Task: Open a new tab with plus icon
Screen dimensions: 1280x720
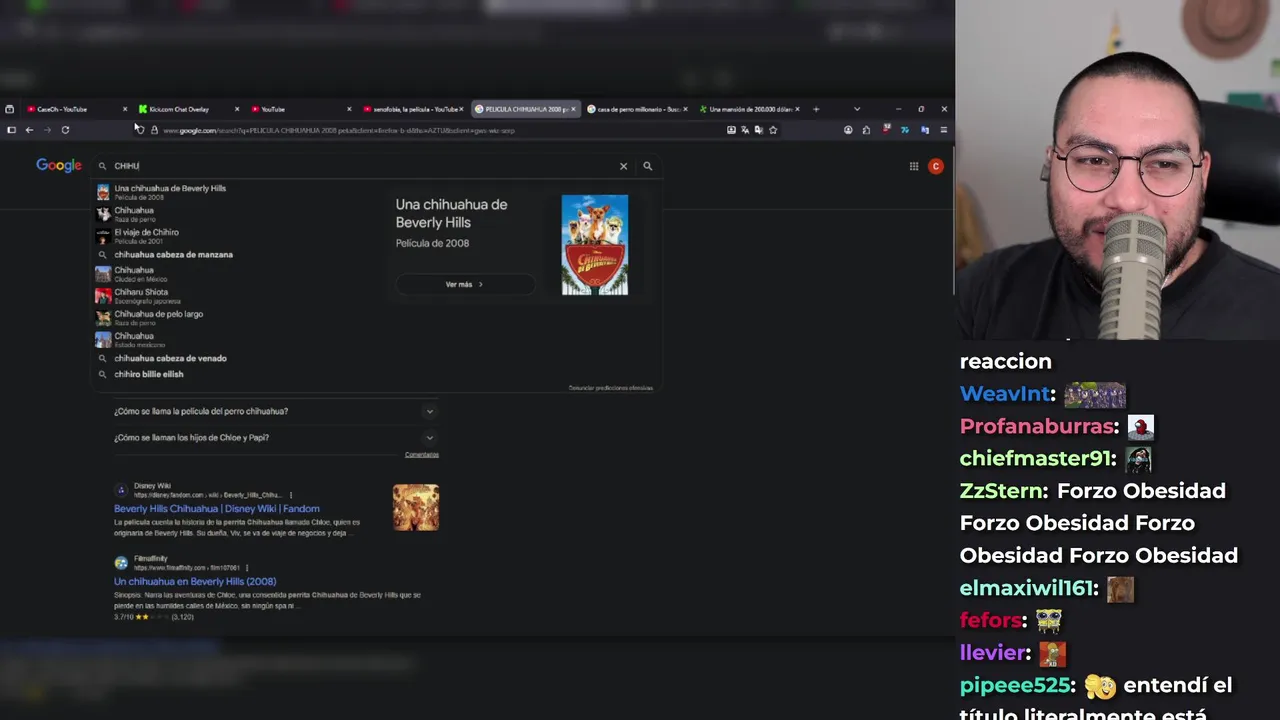Action: [816, 109]
